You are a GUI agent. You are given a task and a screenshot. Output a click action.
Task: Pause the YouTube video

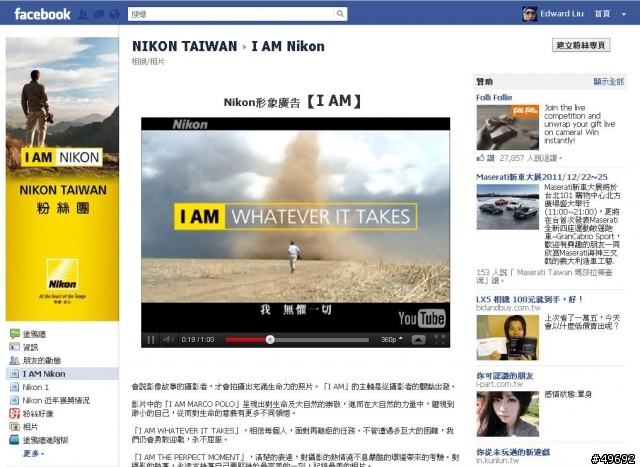(x=151, y=340)
